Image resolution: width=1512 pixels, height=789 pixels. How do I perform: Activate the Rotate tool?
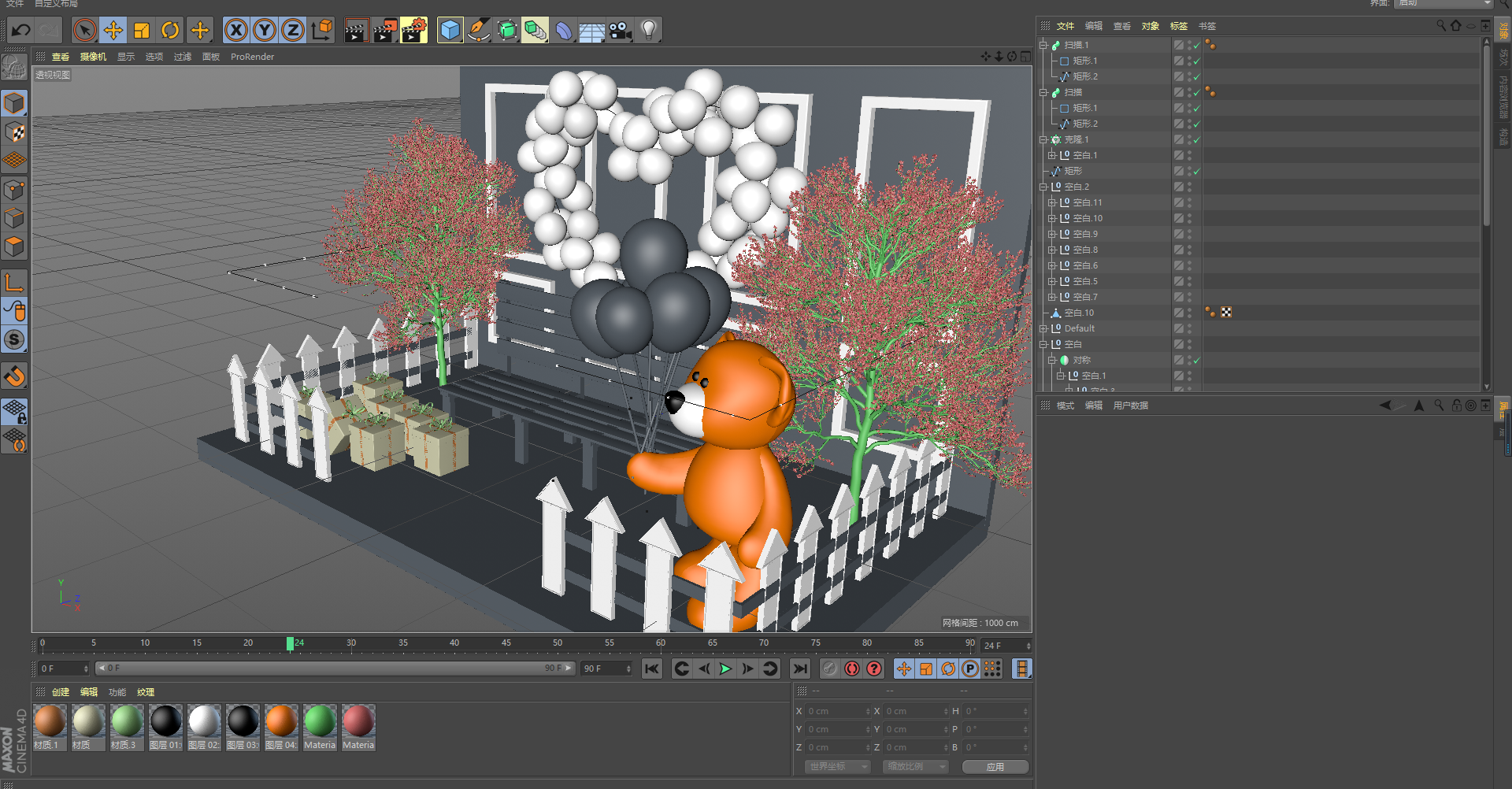tap(170, 31)
